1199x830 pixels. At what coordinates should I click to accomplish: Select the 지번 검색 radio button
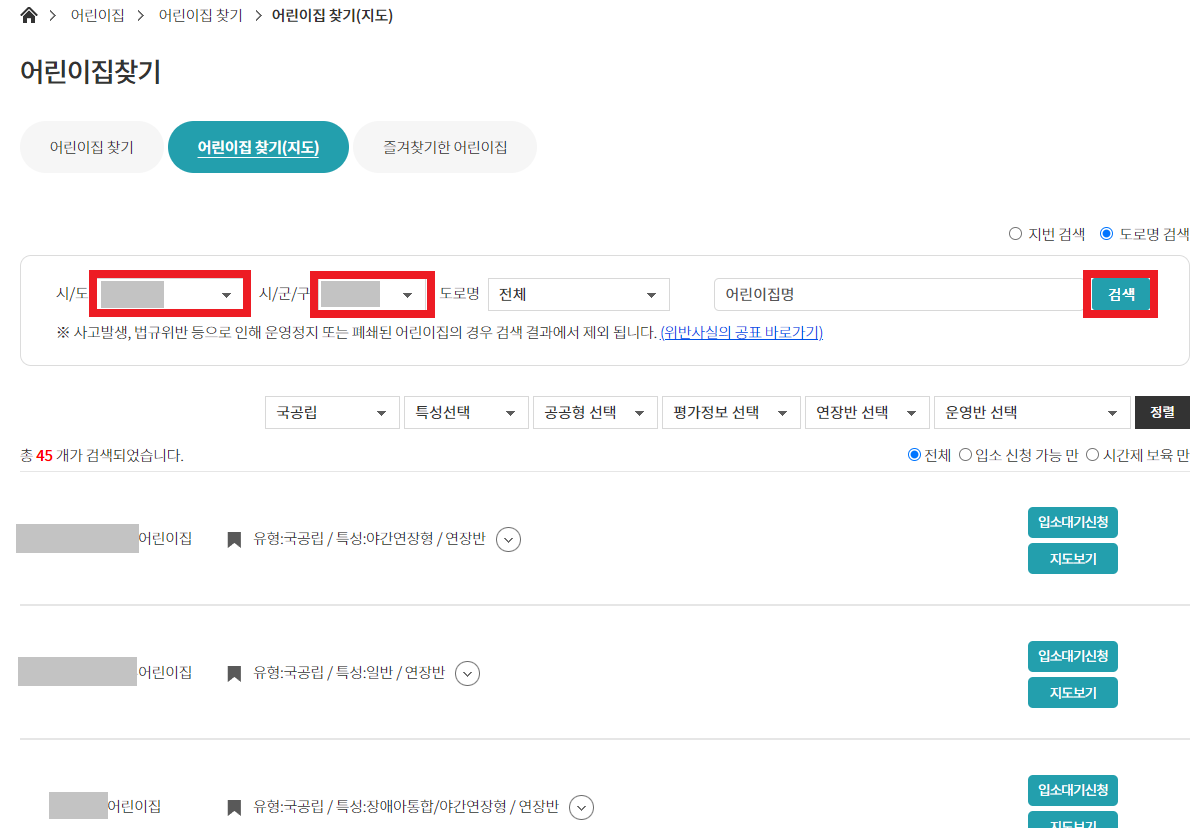1014,233
